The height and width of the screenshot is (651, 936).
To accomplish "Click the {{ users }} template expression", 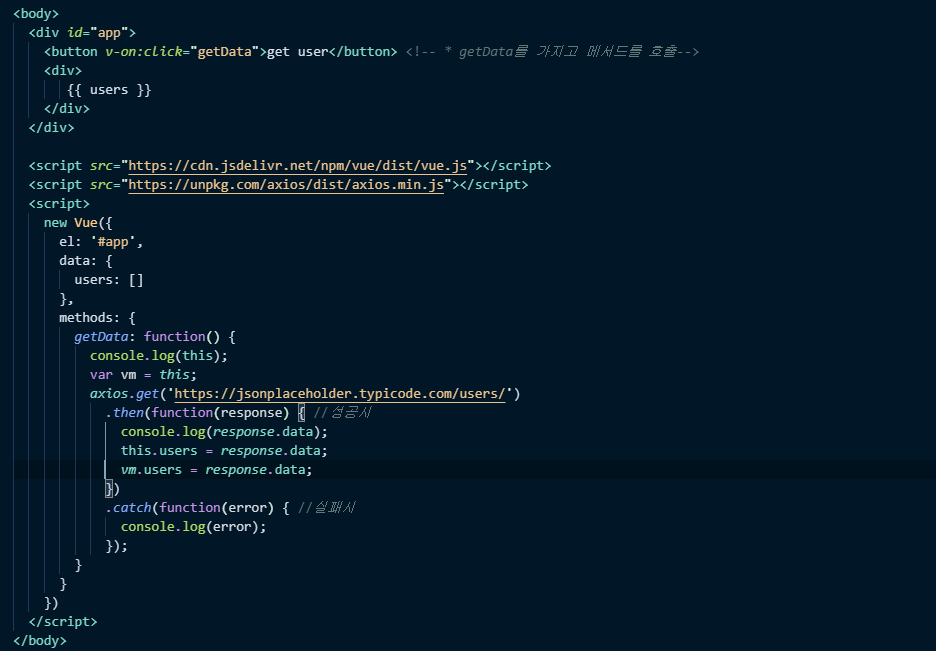I will (109, 90).
